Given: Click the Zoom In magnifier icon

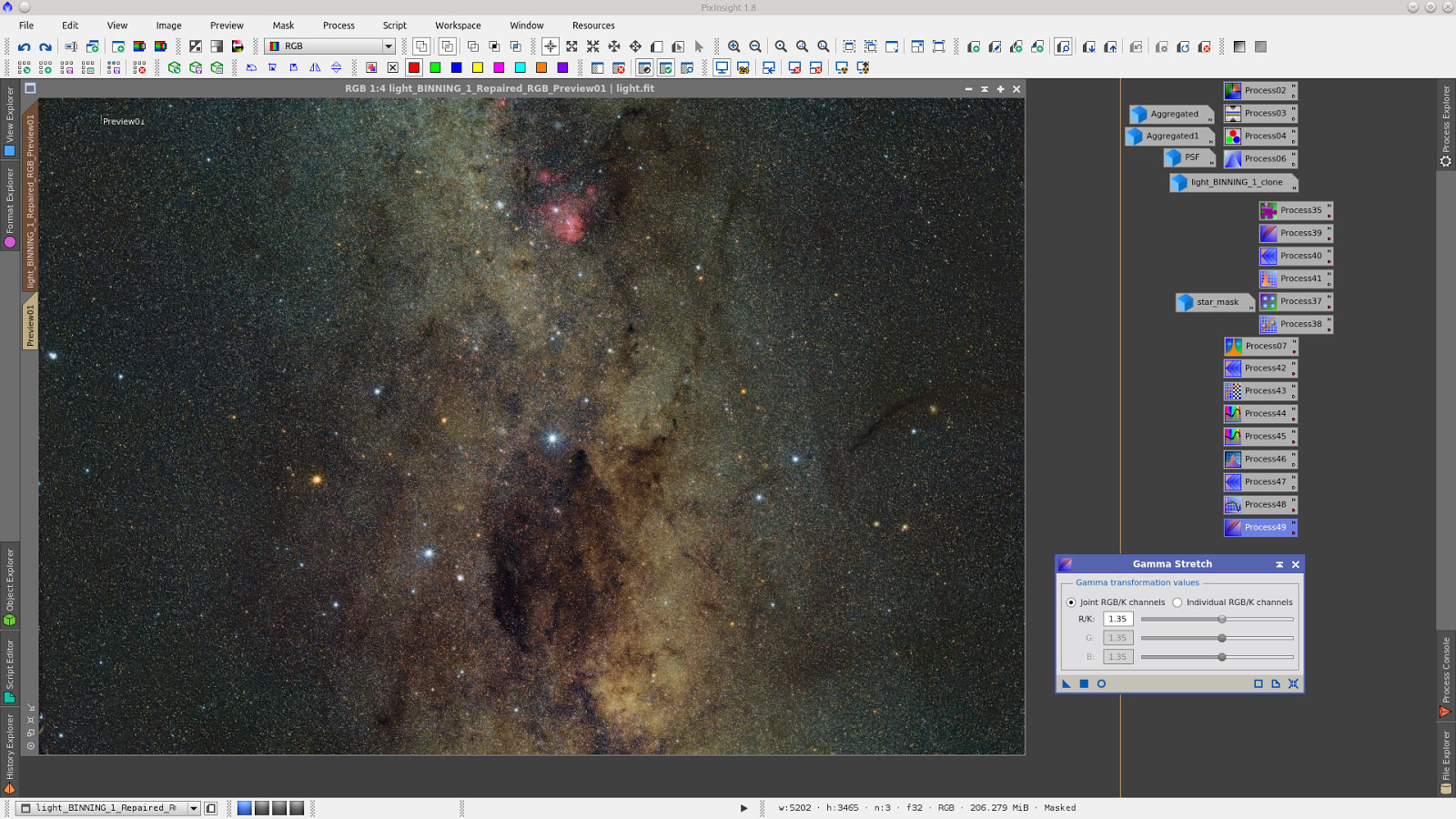Looking at the screenshot, I should click(733, 46).
